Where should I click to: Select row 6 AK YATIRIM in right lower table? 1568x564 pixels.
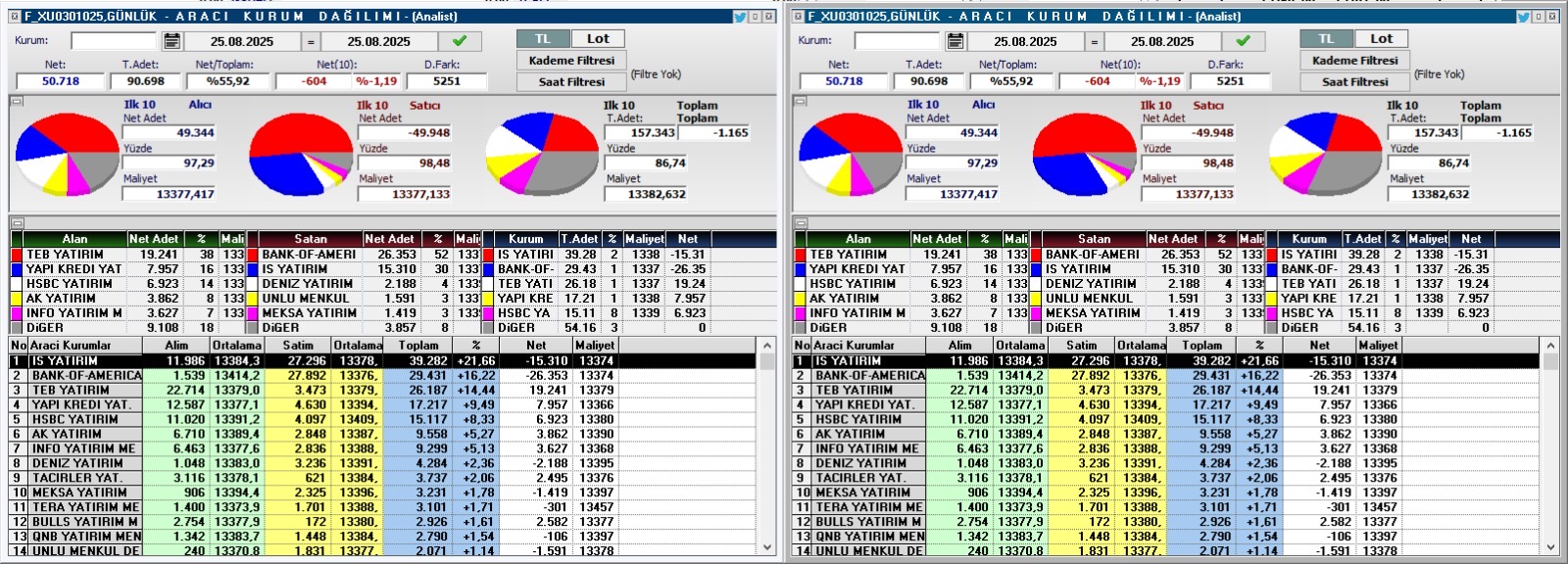pyautogui.click(x=1167, y=435)
